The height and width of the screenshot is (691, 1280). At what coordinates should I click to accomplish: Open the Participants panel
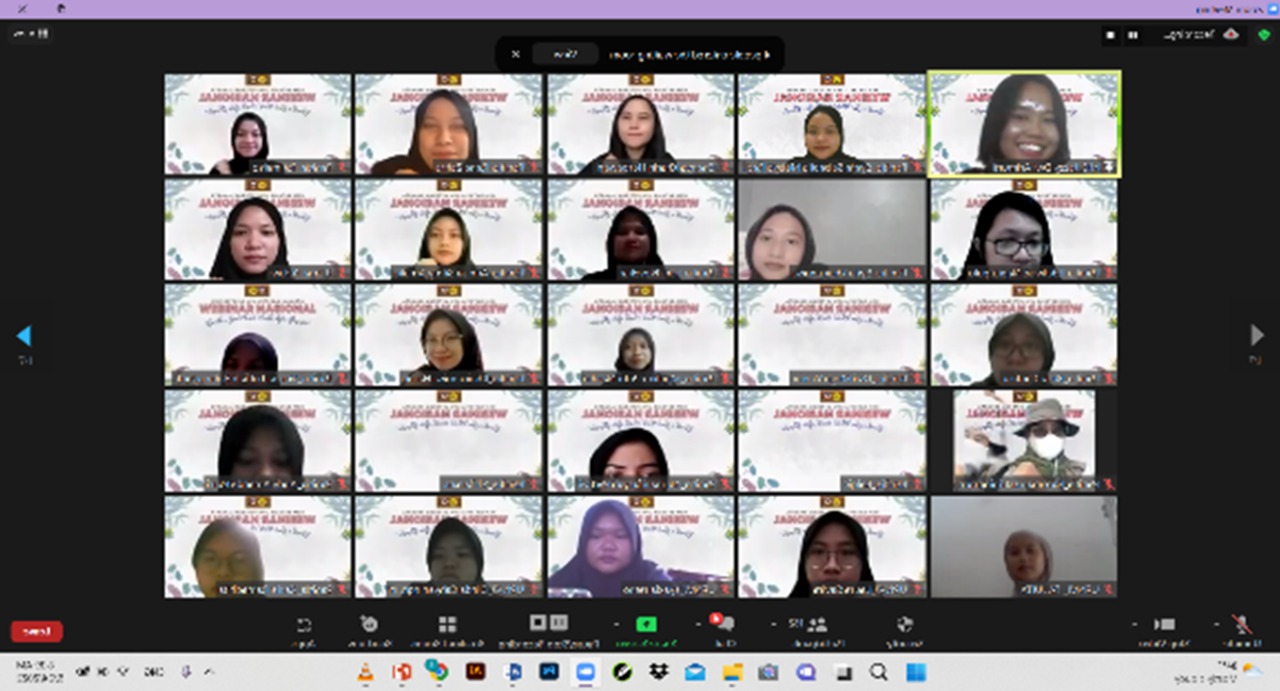click(x=817, y=624)
